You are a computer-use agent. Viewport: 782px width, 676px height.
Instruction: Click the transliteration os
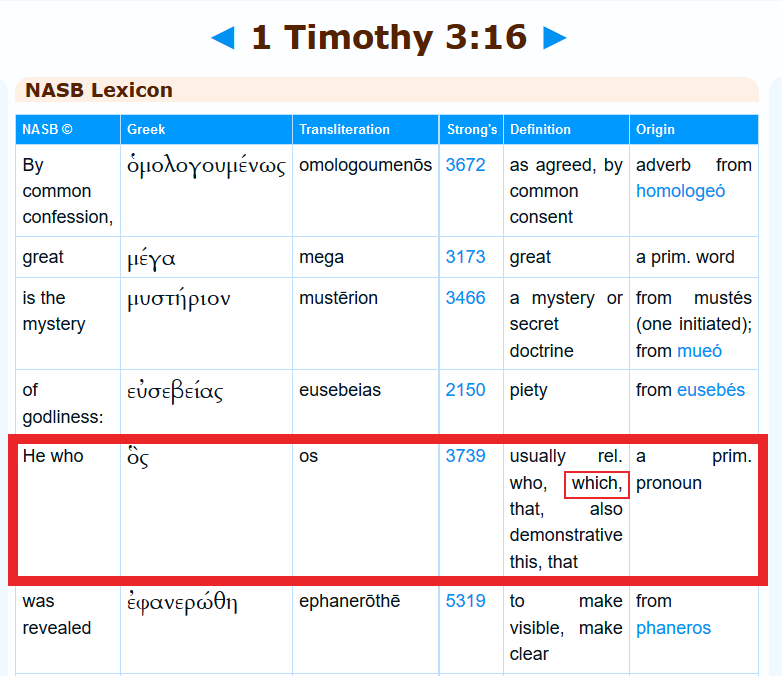[308, 456]
